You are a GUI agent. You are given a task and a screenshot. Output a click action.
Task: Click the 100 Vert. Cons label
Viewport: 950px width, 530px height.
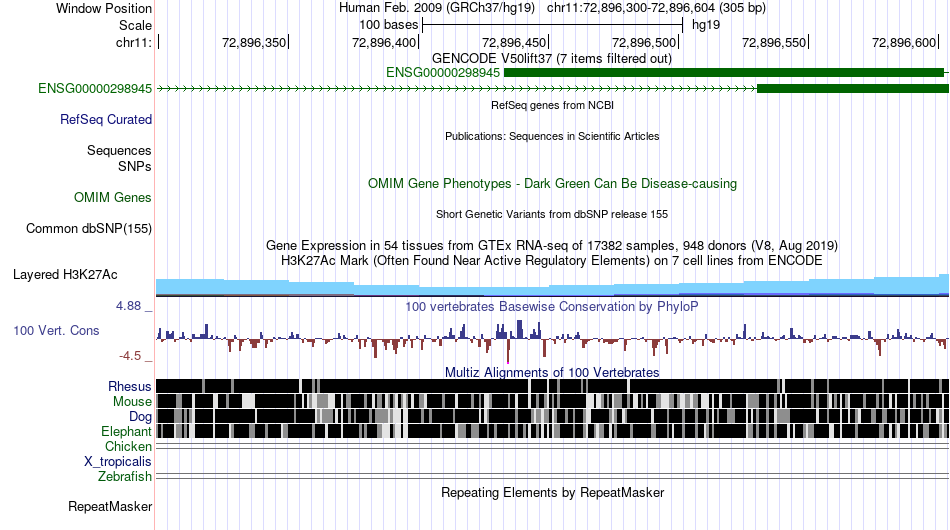(x=56, y=331)
